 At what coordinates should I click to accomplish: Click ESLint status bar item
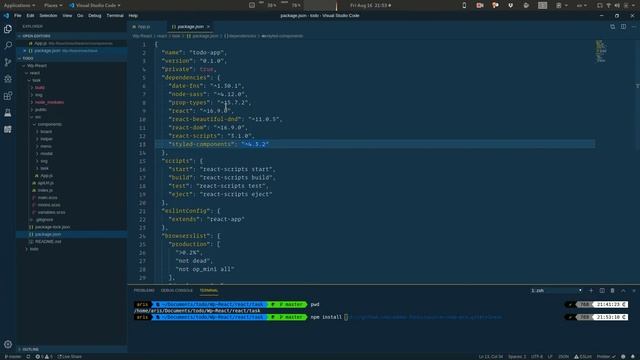pyautogui.click(x=583, y=356)
